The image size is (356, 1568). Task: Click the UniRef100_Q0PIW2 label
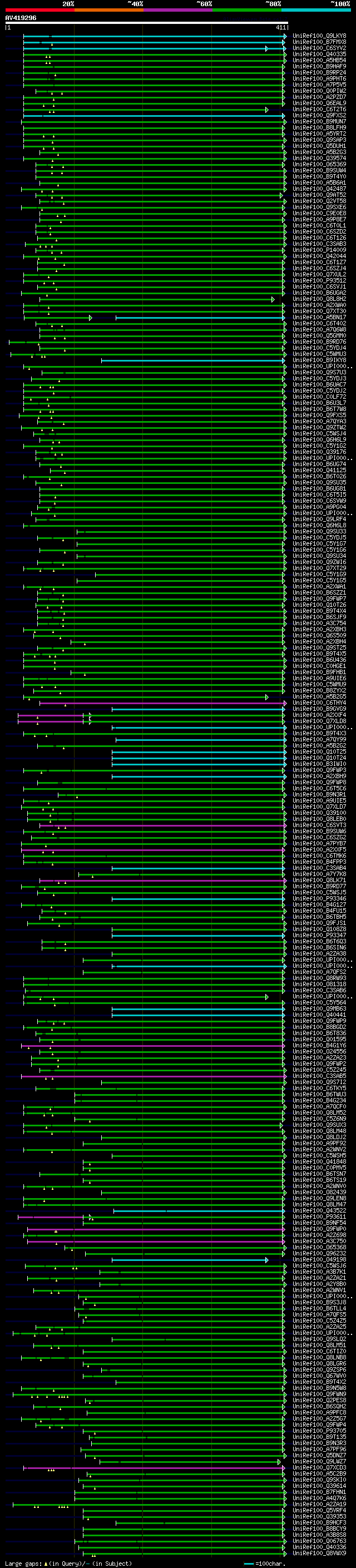319,91
